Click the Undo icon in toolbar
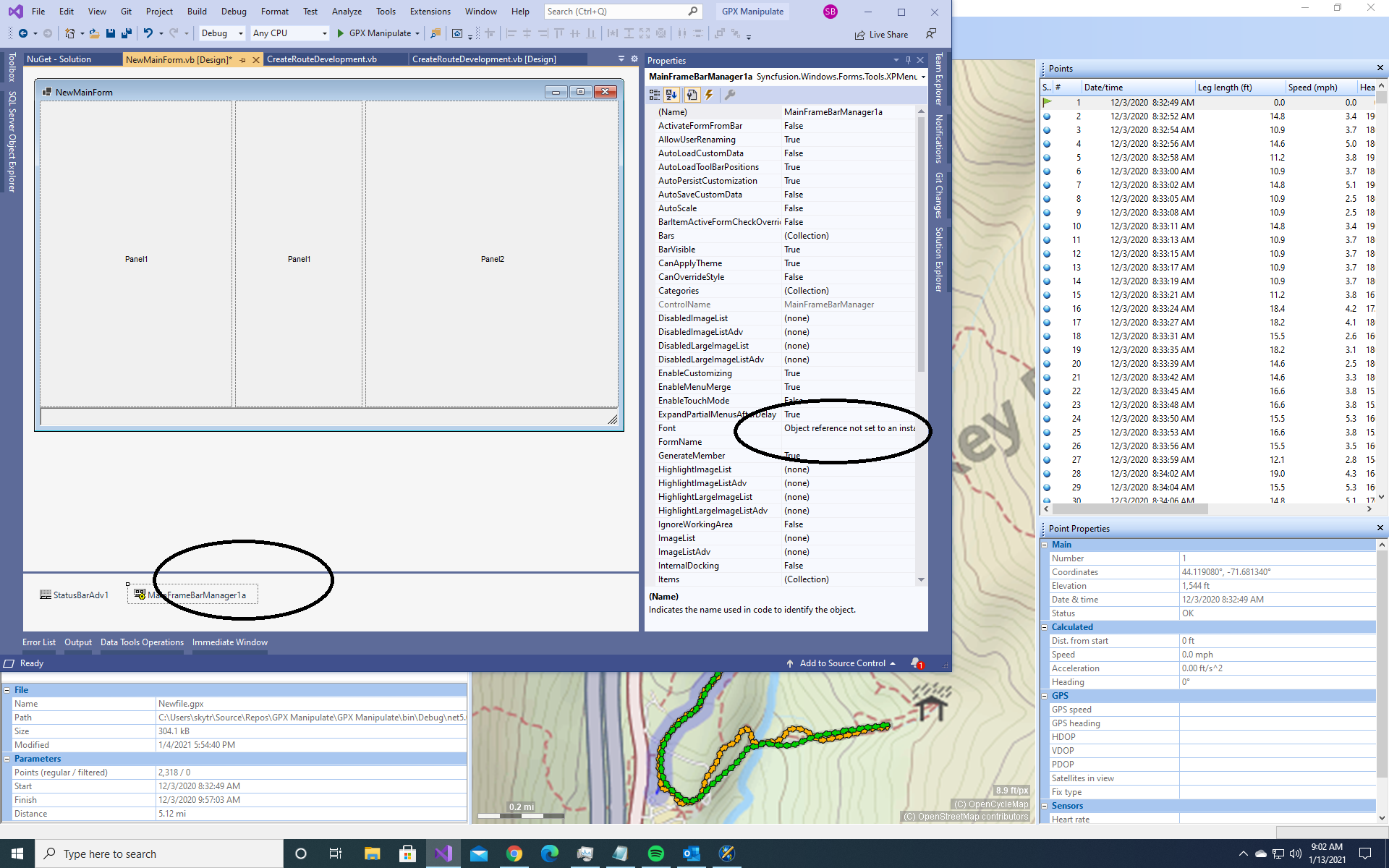Image resolution: width=1389 pixels, height=868 pixels. pyautogui.click(x=148, y=33)
